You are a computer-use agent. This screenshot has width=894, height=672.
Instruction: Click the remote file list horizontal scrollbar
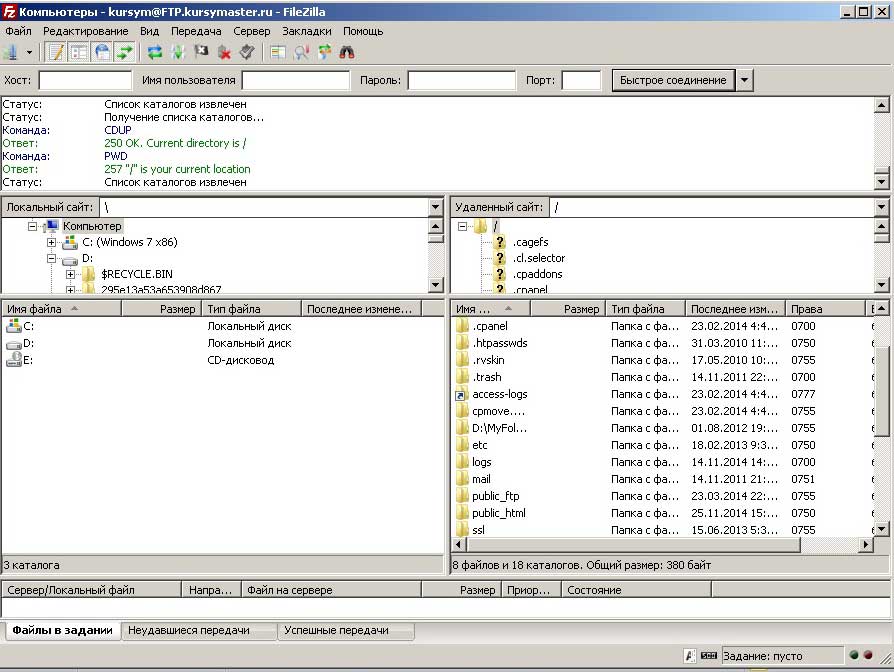634,545
